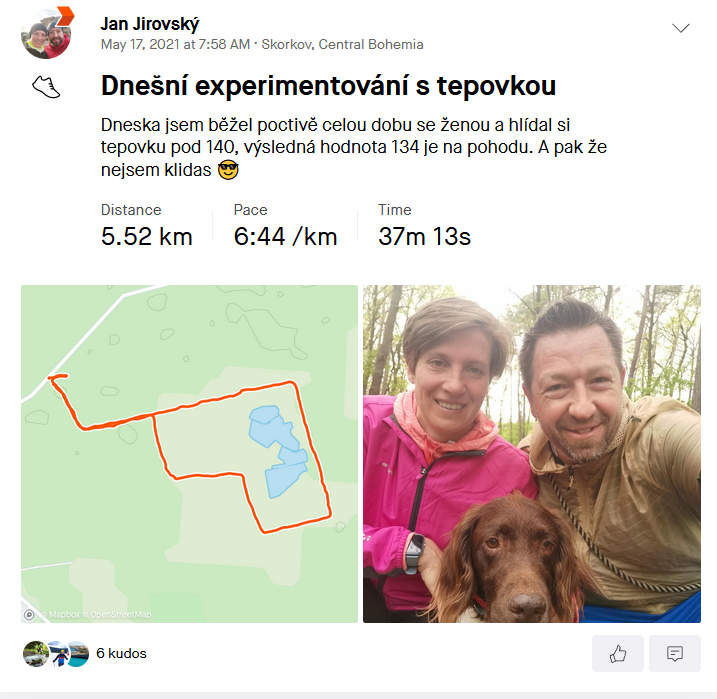Open the selfie photo with the dog
The image size is (717, 699).
point(532,454)
